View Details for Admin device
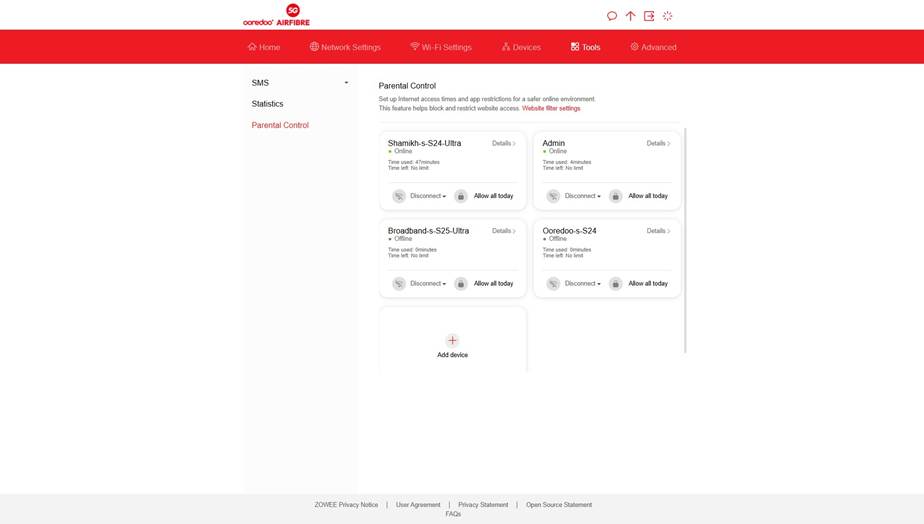 click(658, 143)
